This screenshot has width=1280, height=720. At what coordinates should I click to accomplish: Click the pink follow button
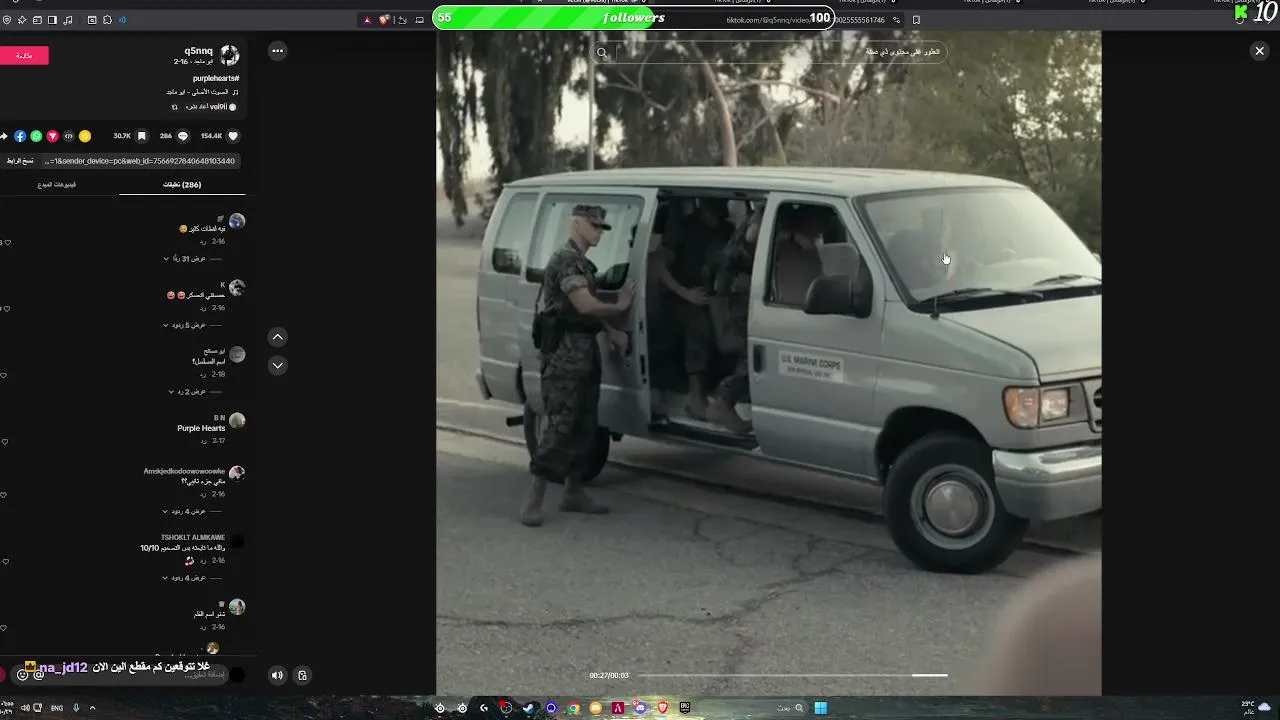click(x=24, y=56)
